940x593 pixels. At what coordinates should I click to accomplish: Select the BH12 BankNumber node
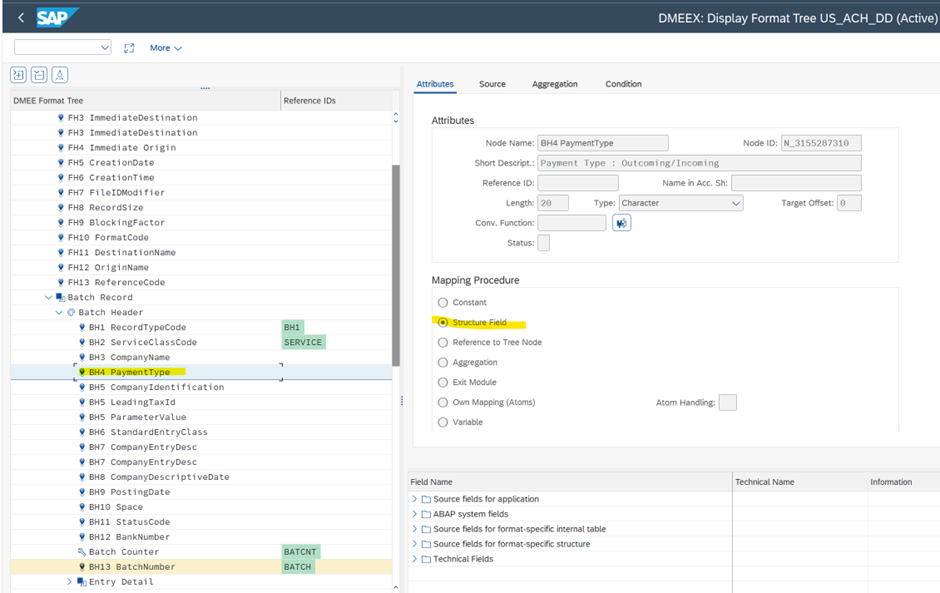tap(129, 537)
